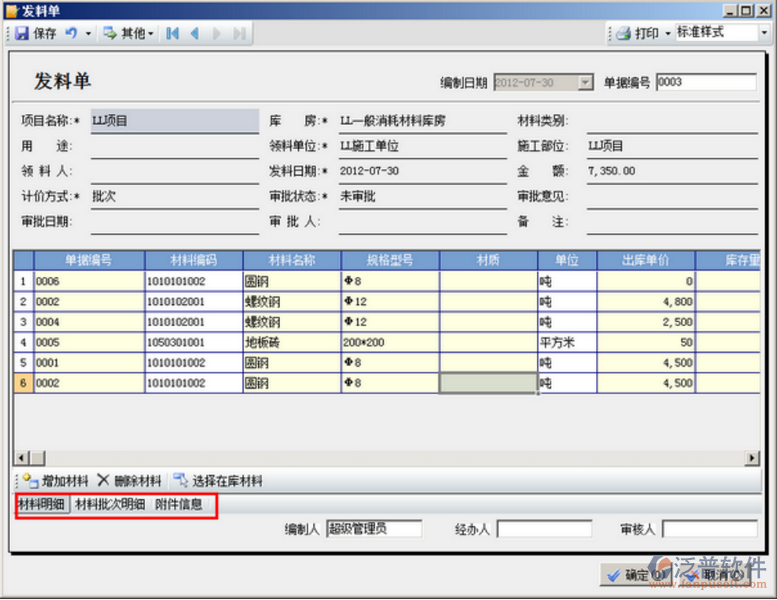Click the 材质 column header
This screenshot has height=600, width=777.
tap(488, 261)
